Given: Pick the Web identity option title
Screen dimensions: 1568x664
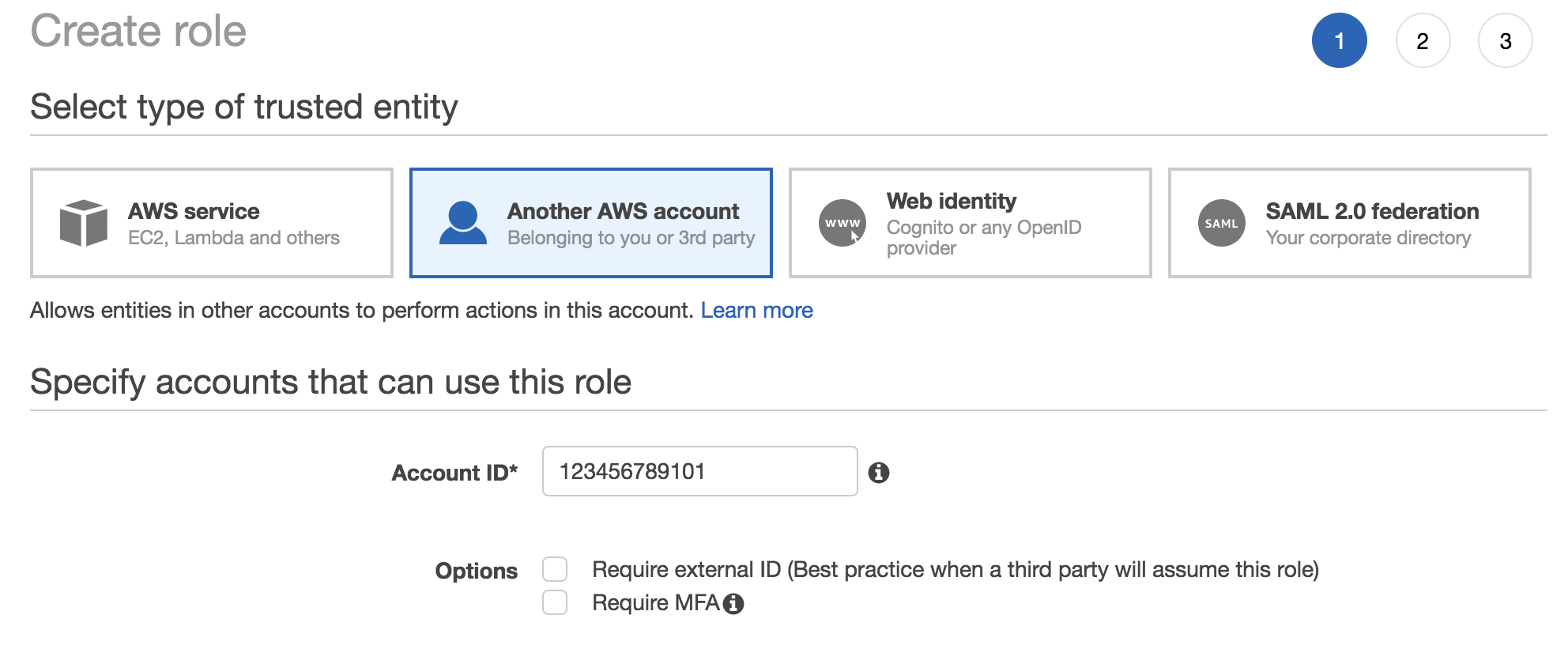Looking at the screenshot, I should click(951, 201).
